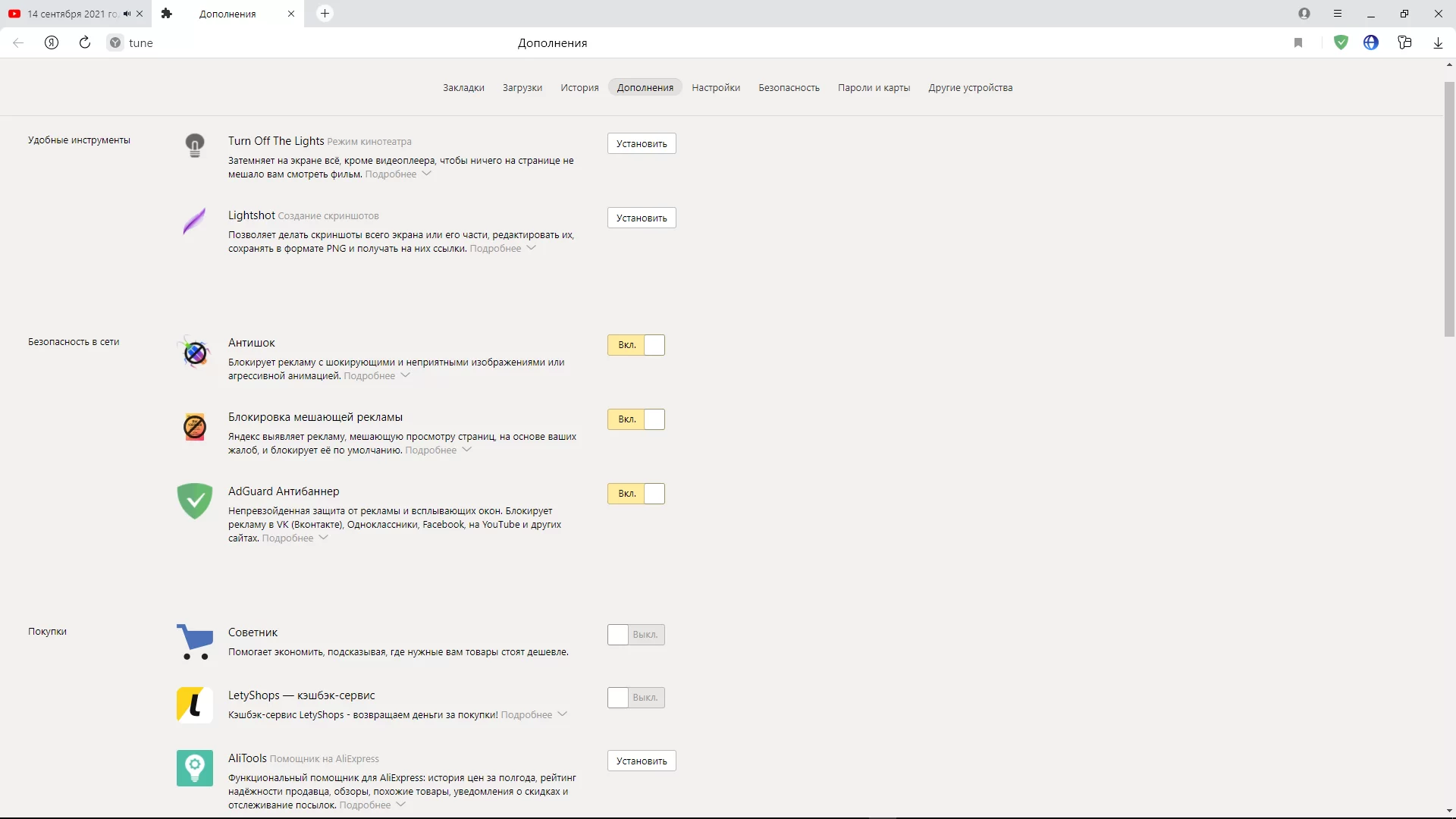This screenshot has height=819, width=1456.
Task: Open the Безопасность tab
Action: (x=789, y=88)
